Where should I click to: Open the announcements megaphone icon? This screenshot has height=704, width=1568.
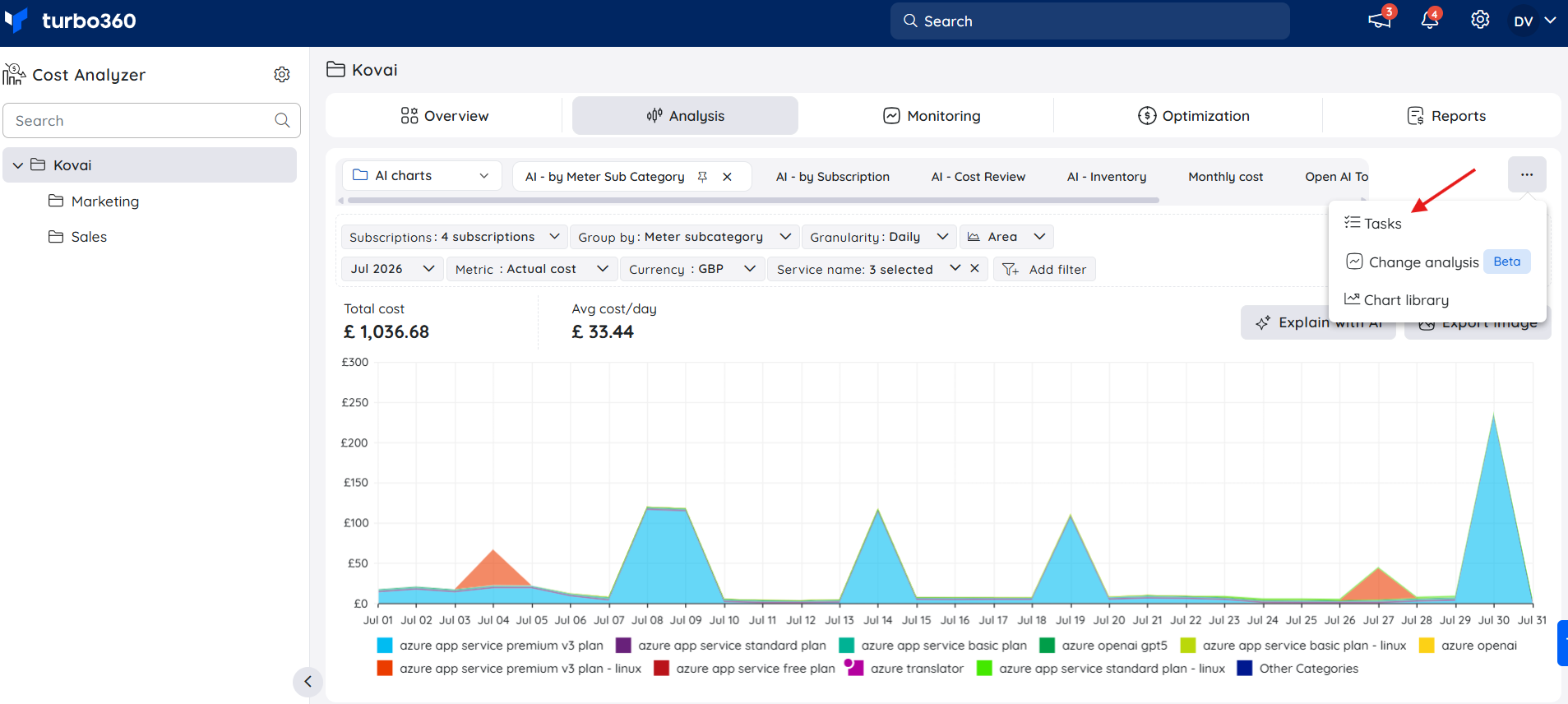pyautogui.click(x=1380, y=21)
